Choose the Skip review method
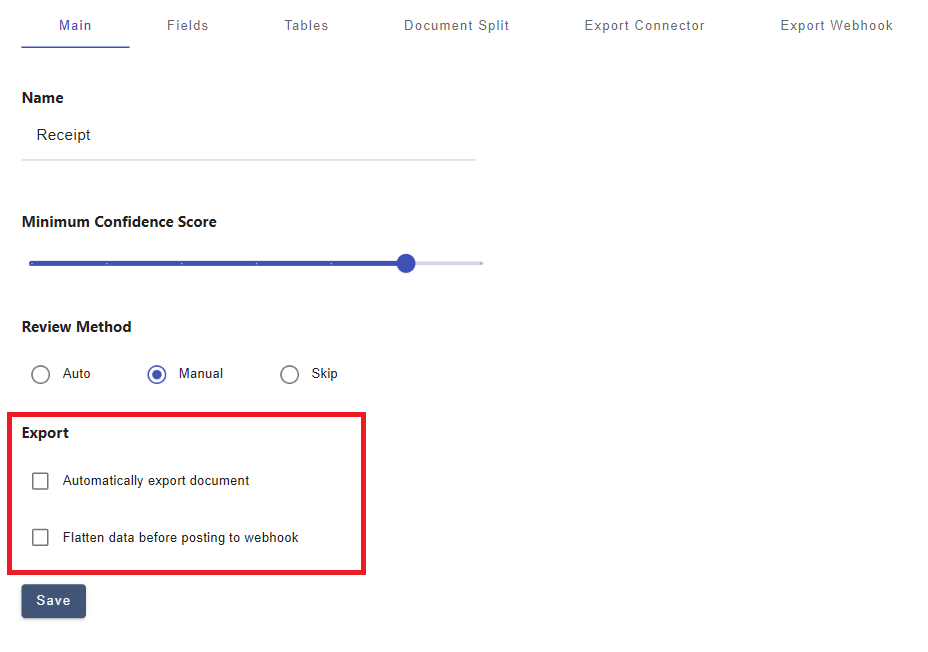Screen dimensions: 928x652 (289, 374)
